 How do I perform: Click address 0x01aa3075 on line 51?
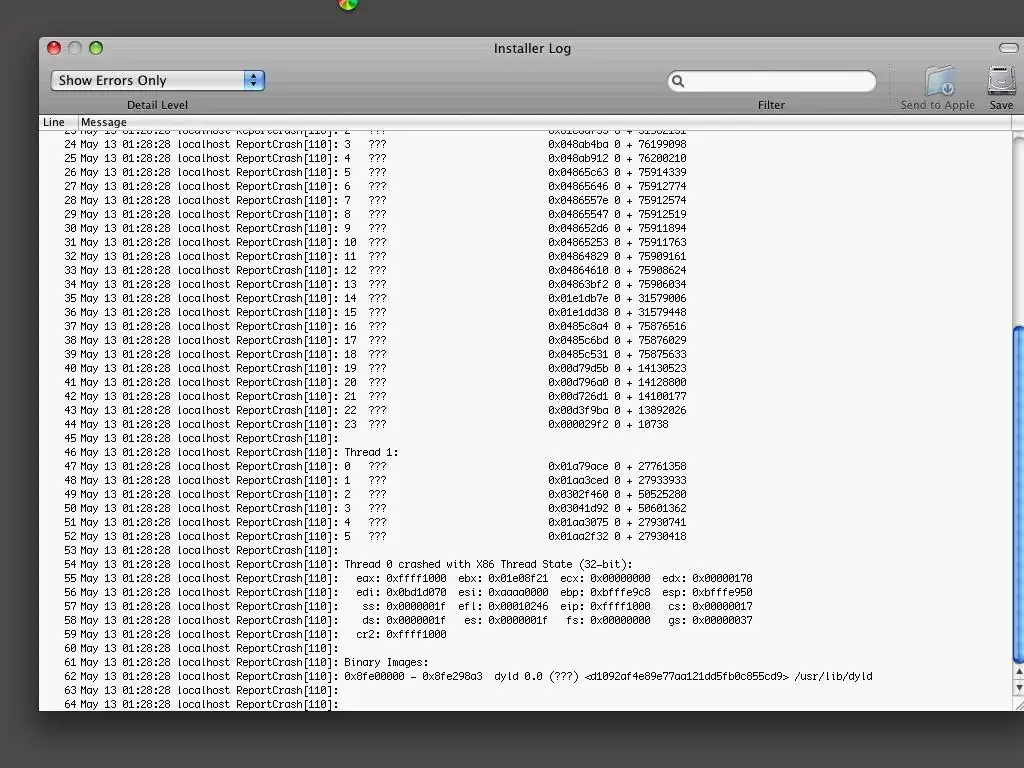click(x=578, y=522)
